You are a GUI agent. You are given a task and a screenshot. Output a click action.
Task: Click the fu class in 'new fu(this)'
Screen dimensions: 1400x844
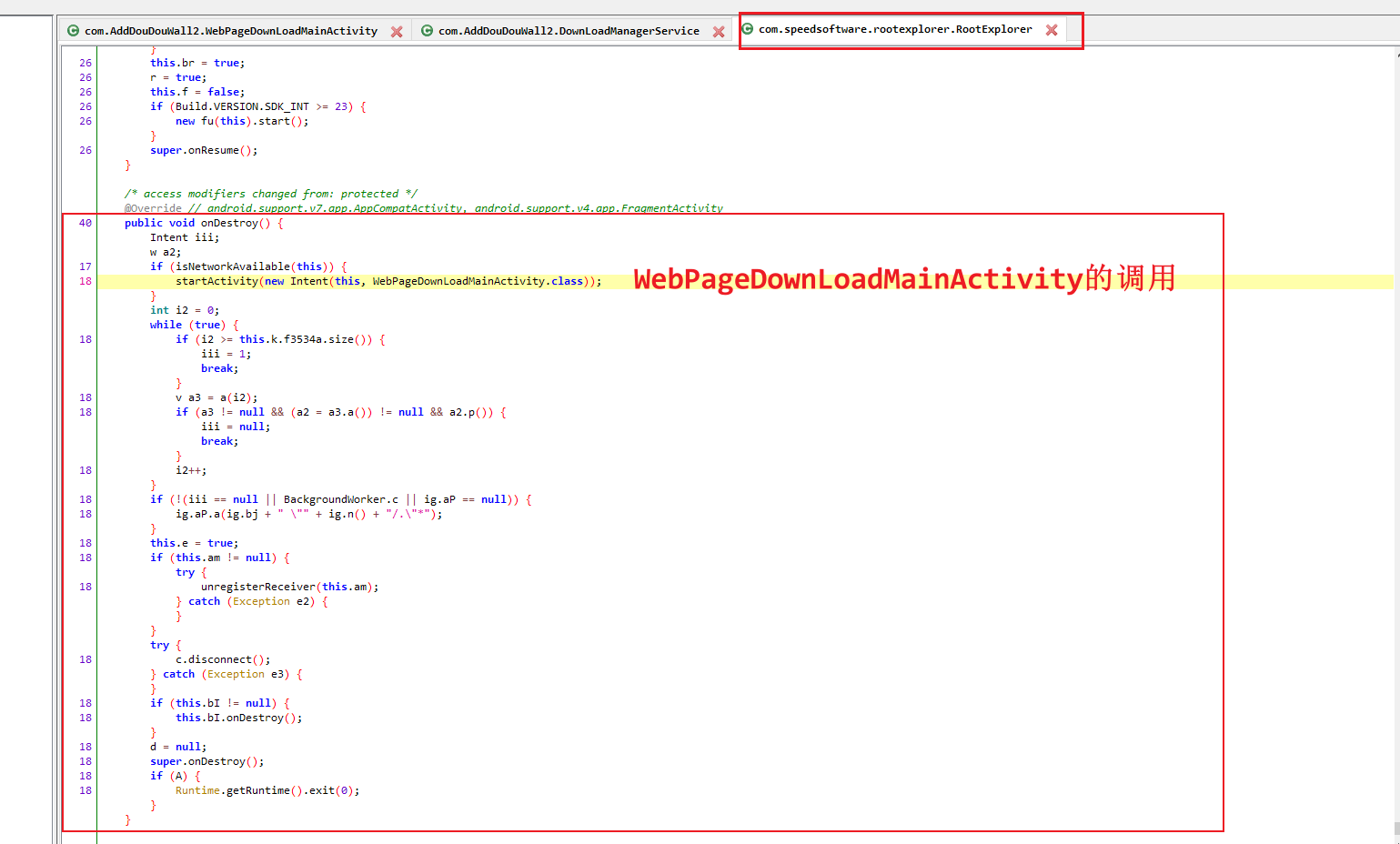pos(206,121)
